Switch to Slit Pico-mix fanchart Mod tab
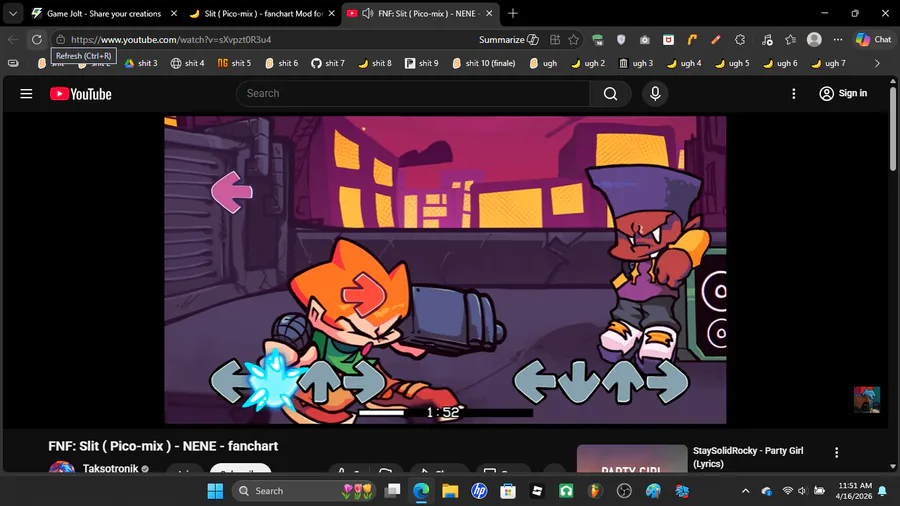Image resolution: width=900 pixels, height=506 pixels. coord(263,13)
